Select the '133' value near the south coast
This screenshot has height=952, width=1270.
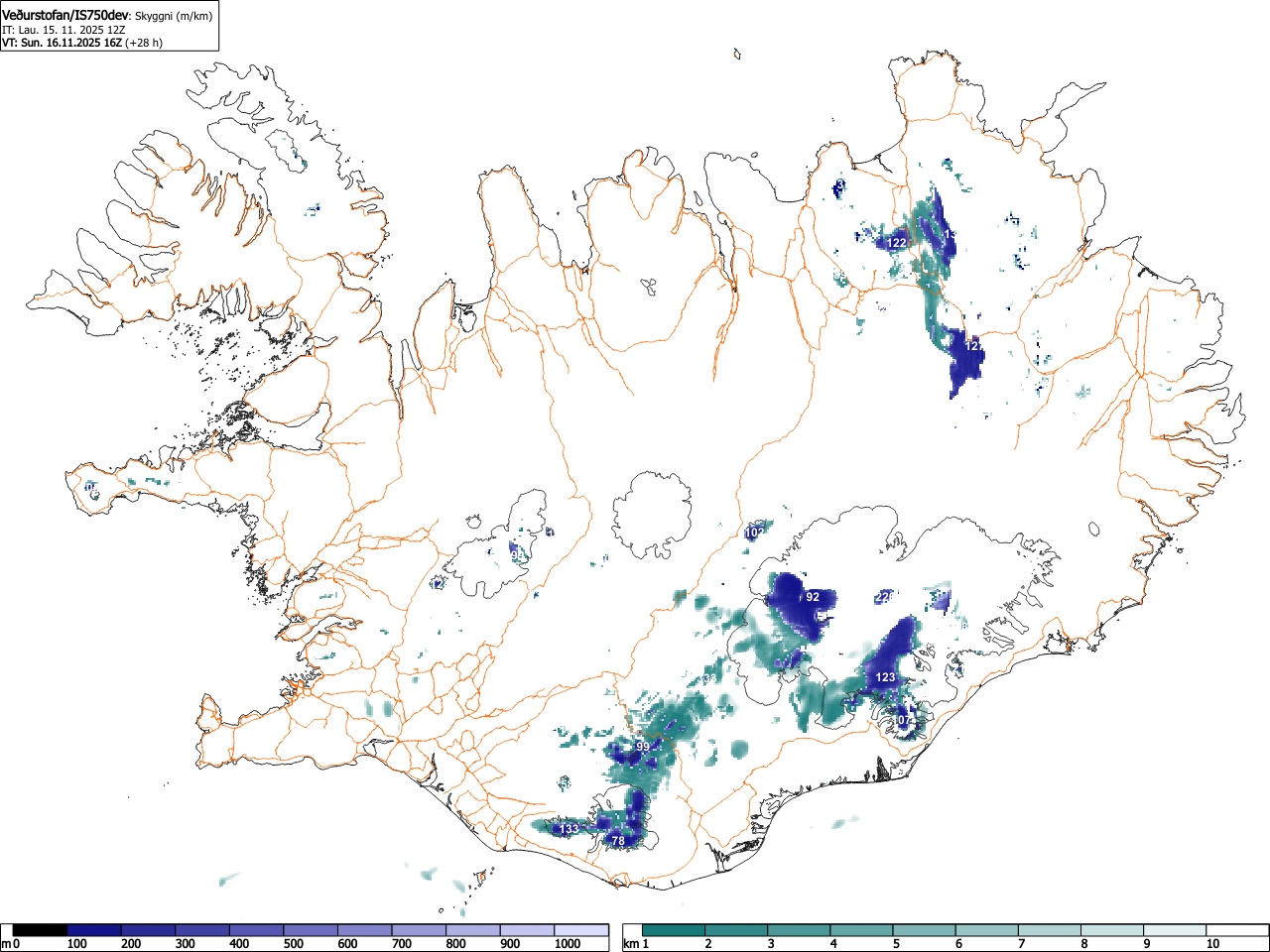569,829
